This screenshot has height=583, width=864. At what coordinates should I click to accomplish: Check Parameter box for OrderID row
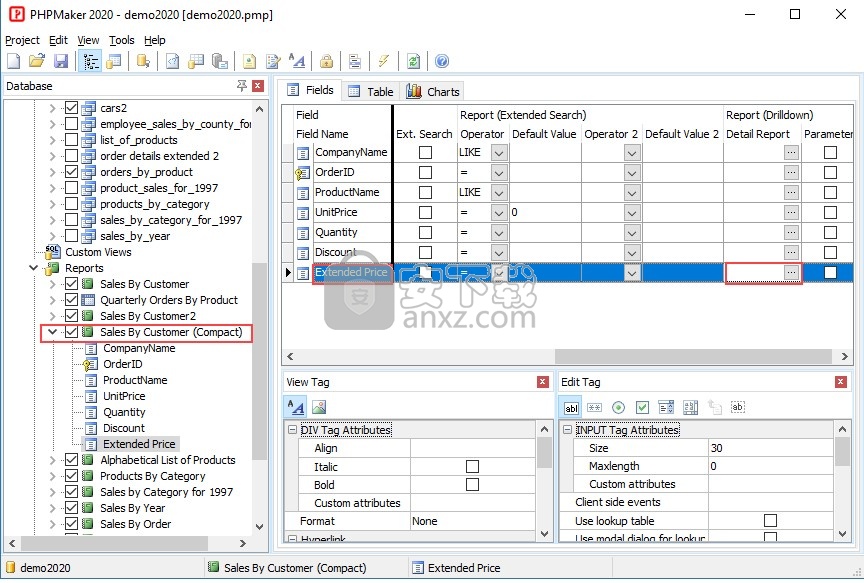coord(830,172)
